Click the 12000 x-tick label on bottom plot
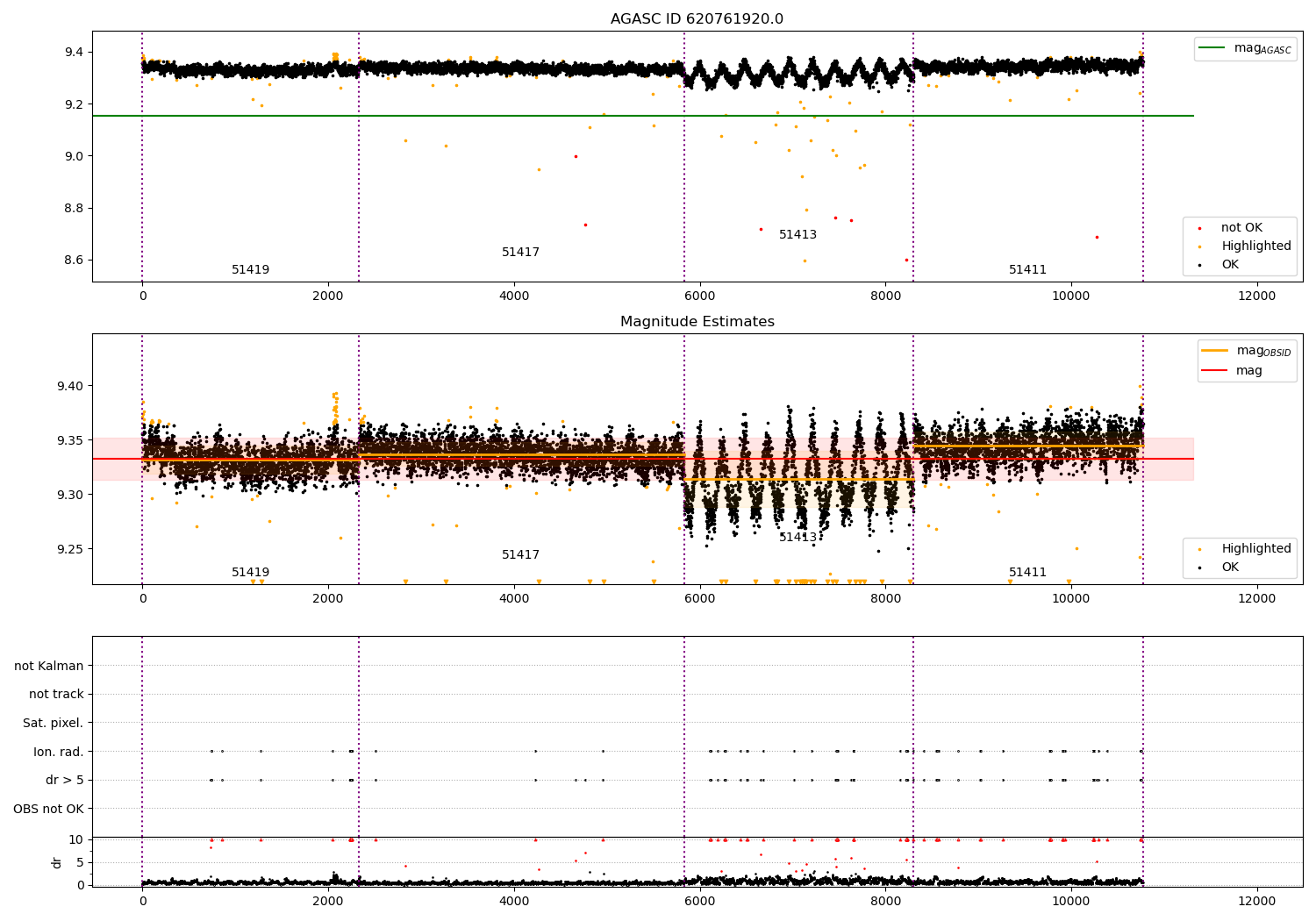 coord(1256,901)
